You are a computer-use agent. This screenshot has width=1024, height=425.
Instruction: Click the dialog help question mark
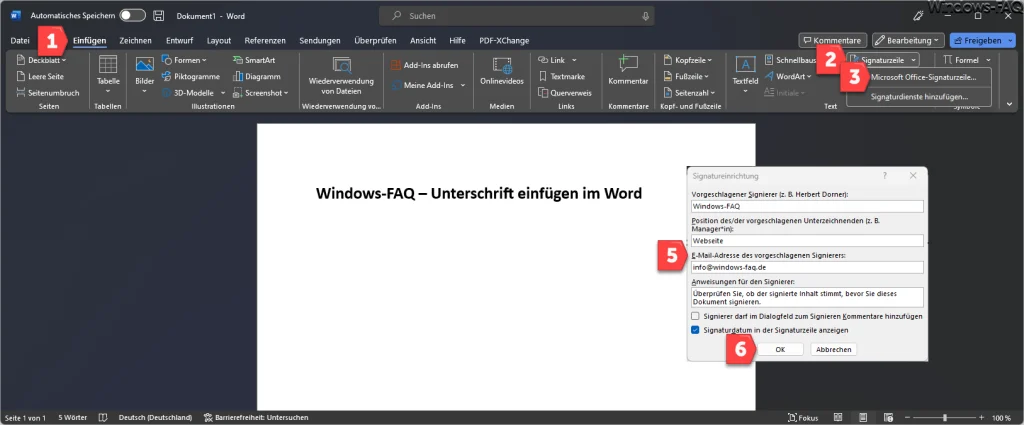[885, 176]
